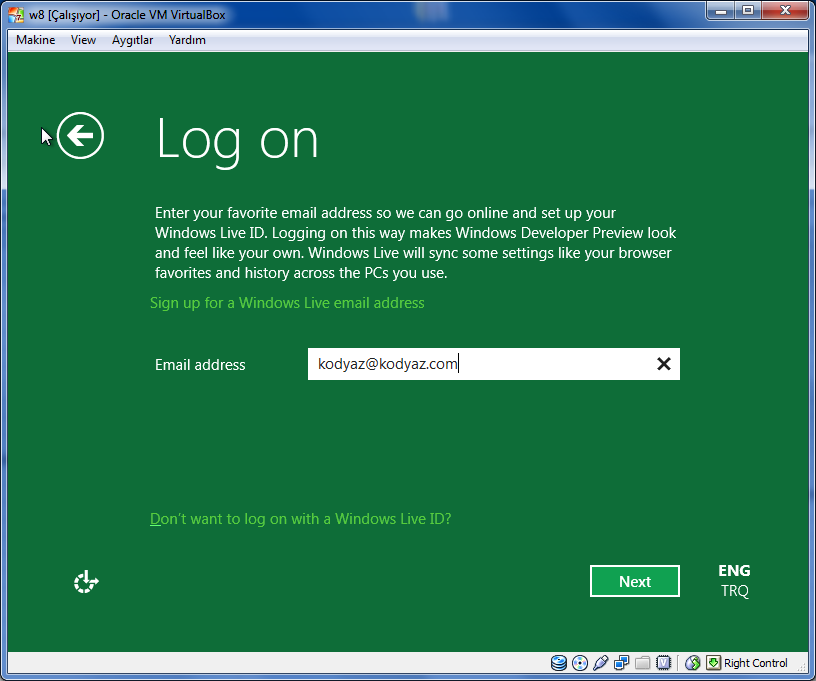Click the optical CD drive status icon

click(579, 663)
